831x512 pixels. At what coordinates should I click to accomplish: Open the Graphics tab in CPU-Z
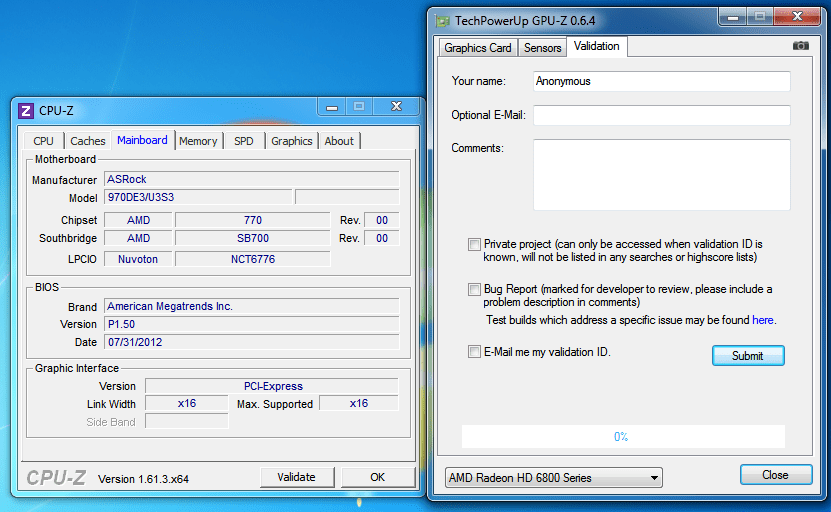tap(291, 141)
